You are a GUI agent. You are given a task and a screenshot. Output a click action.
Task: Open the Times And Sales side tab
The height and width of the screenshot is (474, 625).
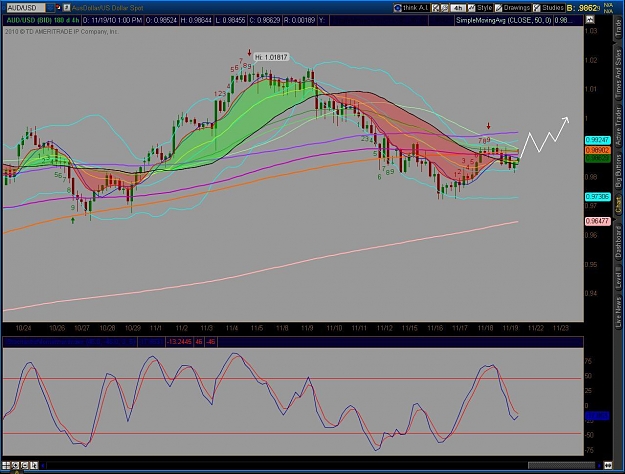click(618, 75)
